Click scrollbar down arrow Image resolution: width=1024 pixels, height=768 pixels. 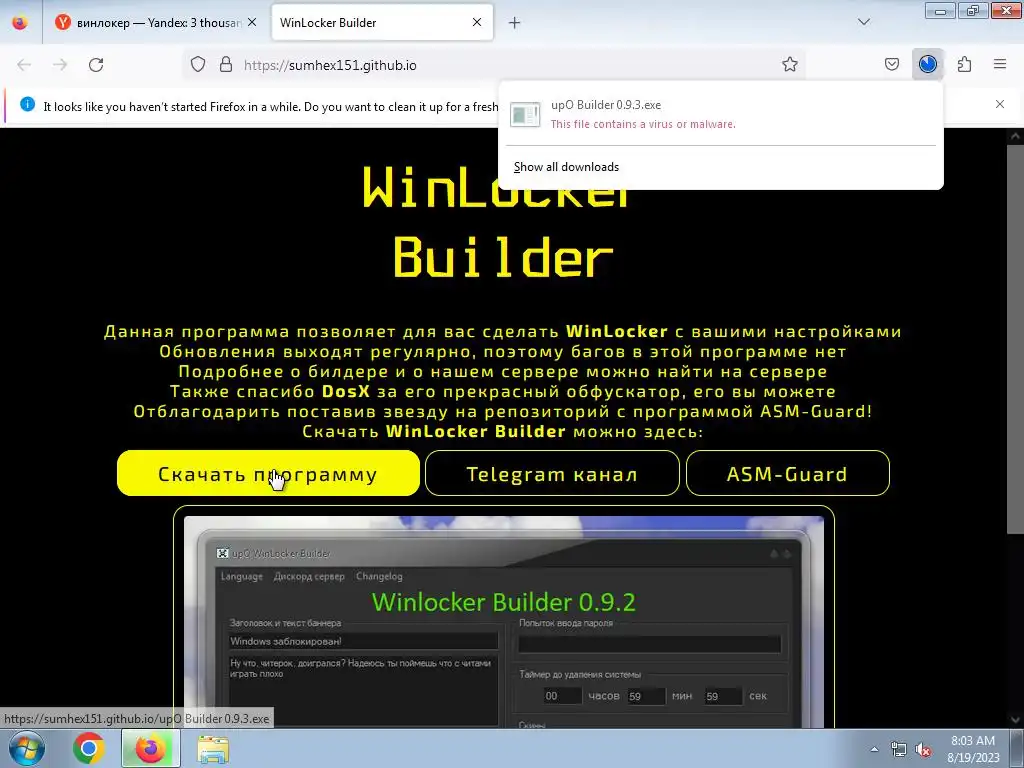[x=1015, y=720]
